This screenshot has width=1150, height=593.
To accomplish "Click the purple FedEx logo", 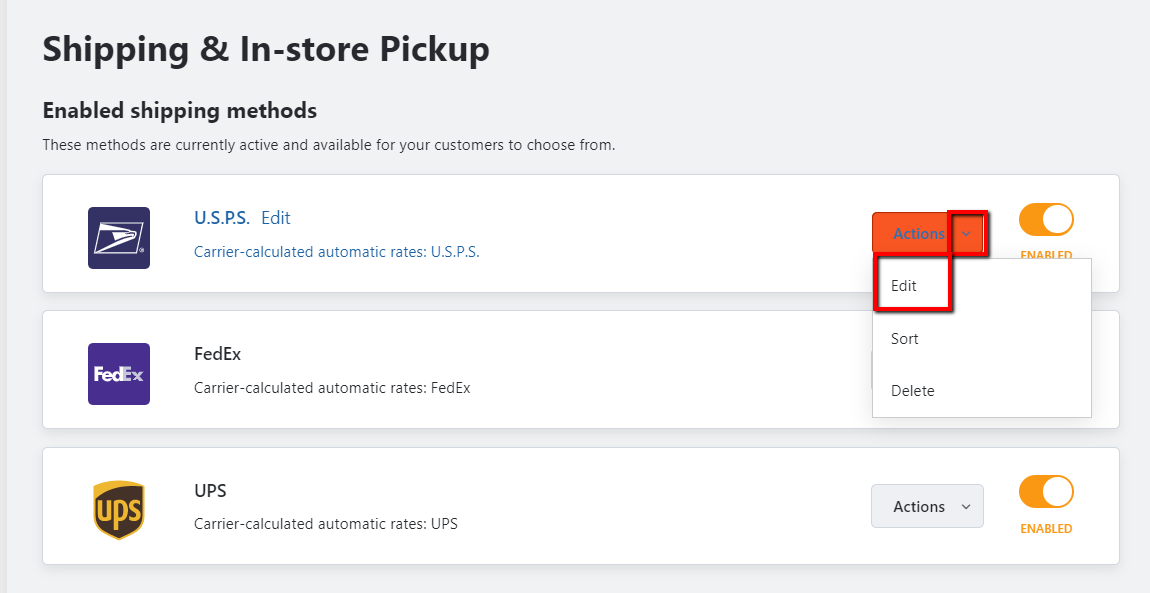I will click(119, 374).
